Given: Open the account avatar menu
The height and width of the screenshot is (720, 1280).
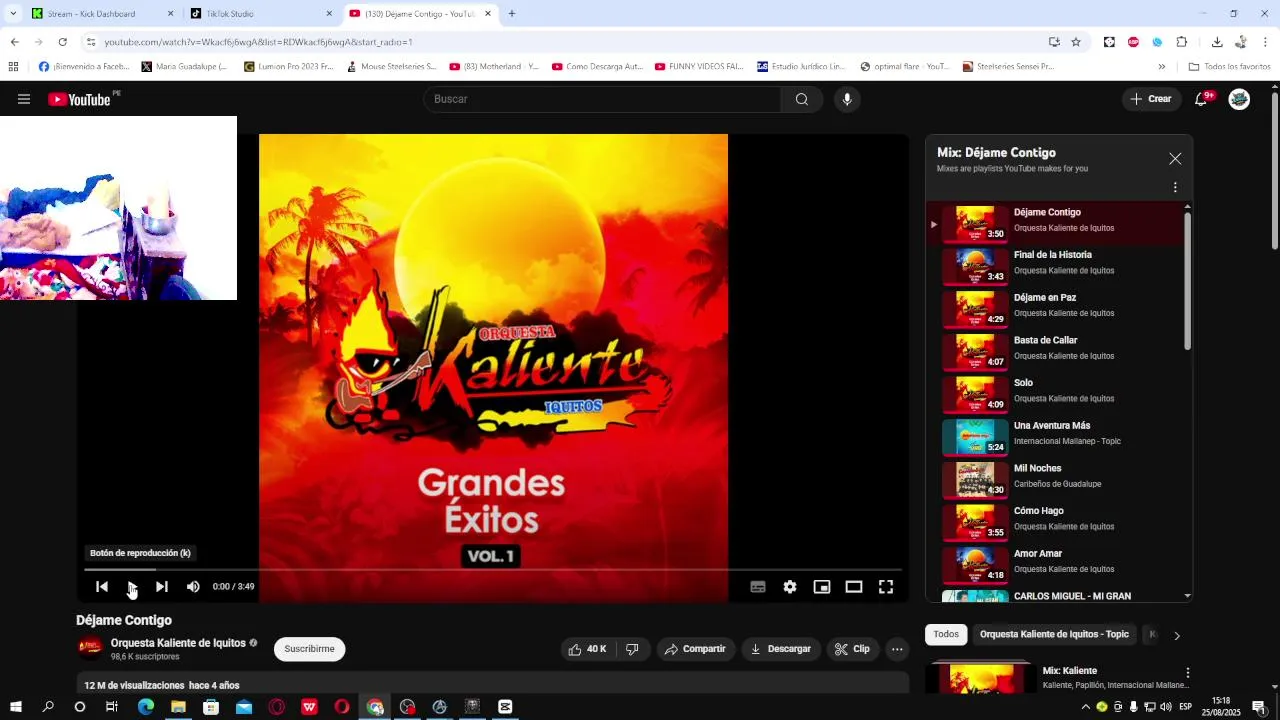Looking at the screenshot, I should pos(1239,99).
